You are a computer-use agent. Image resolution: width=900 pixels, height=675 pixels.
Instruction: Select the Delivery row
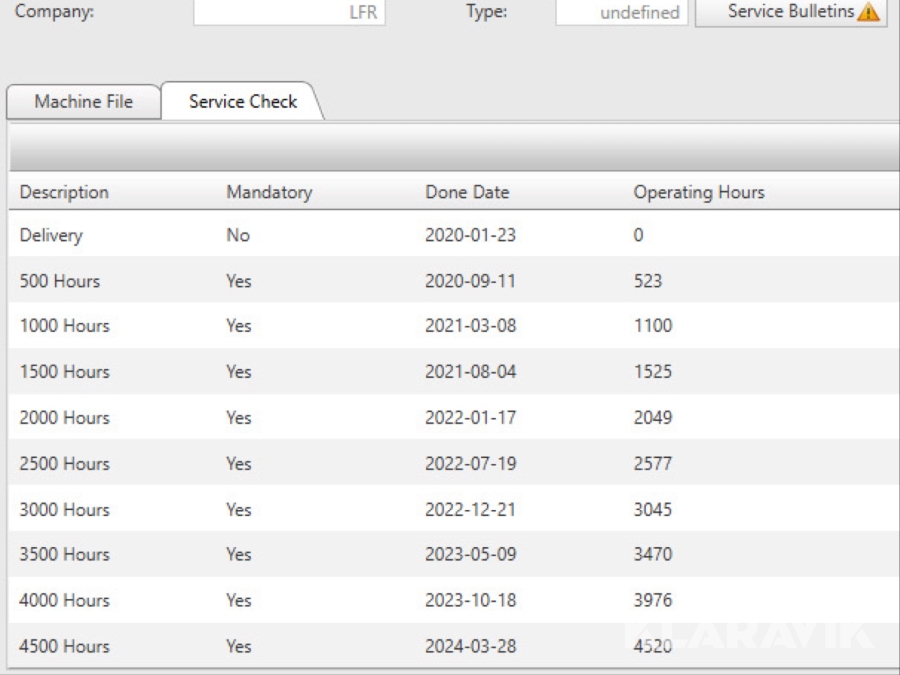coord(454,234)
